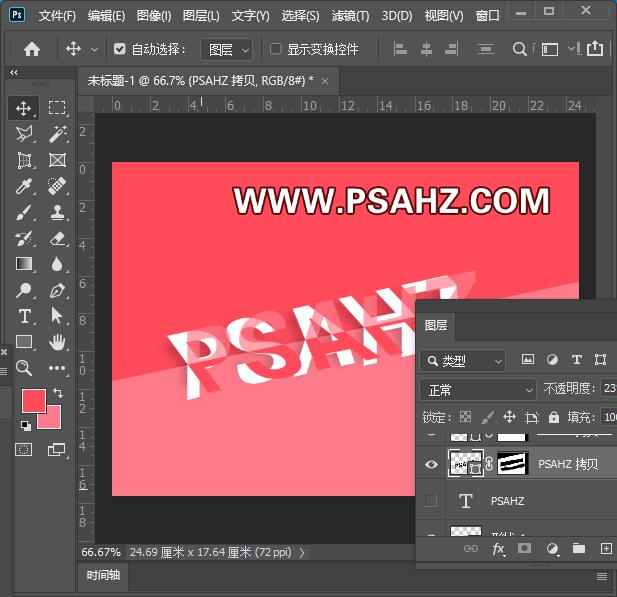The image size is (617, 597).
Task: Select the Rectangle shape tool
Action: click(24, 342)
